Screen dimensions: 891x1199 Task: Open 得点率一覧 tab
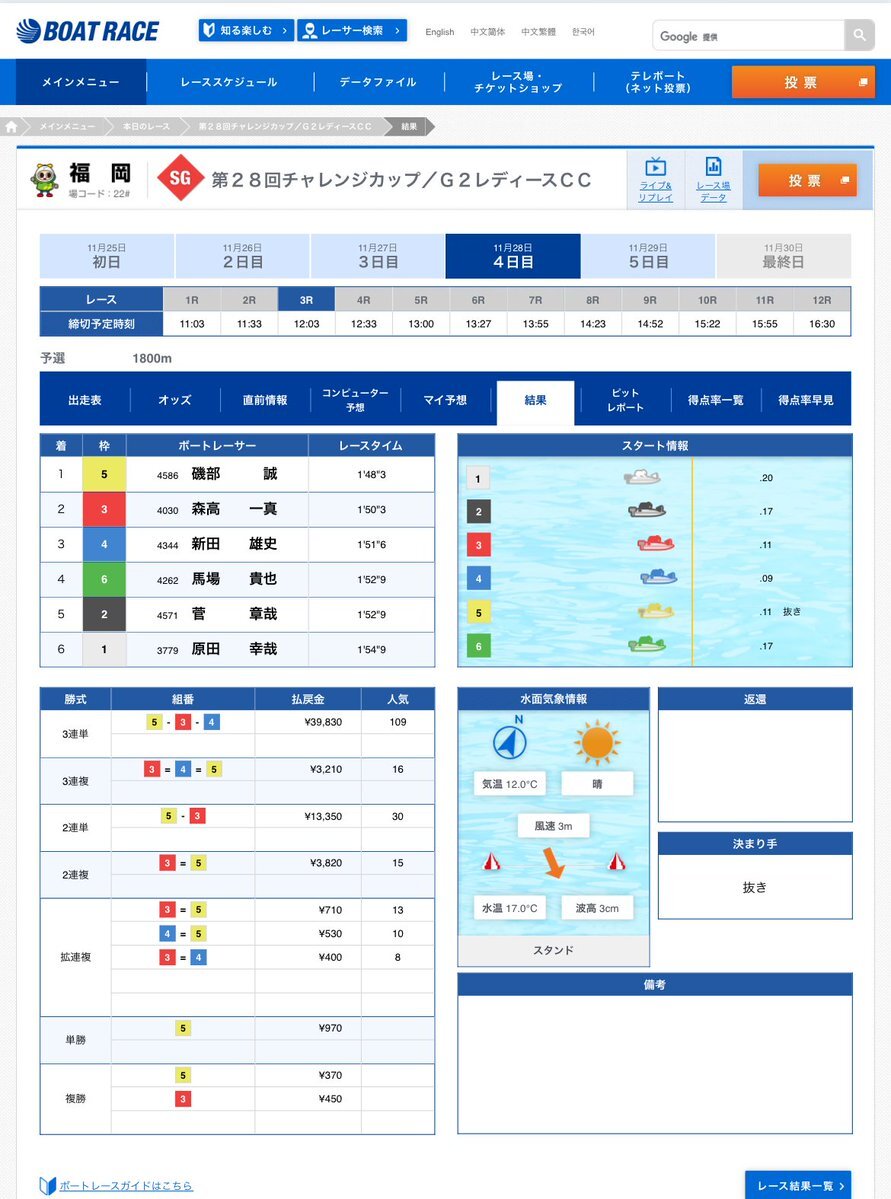(716, 400)
